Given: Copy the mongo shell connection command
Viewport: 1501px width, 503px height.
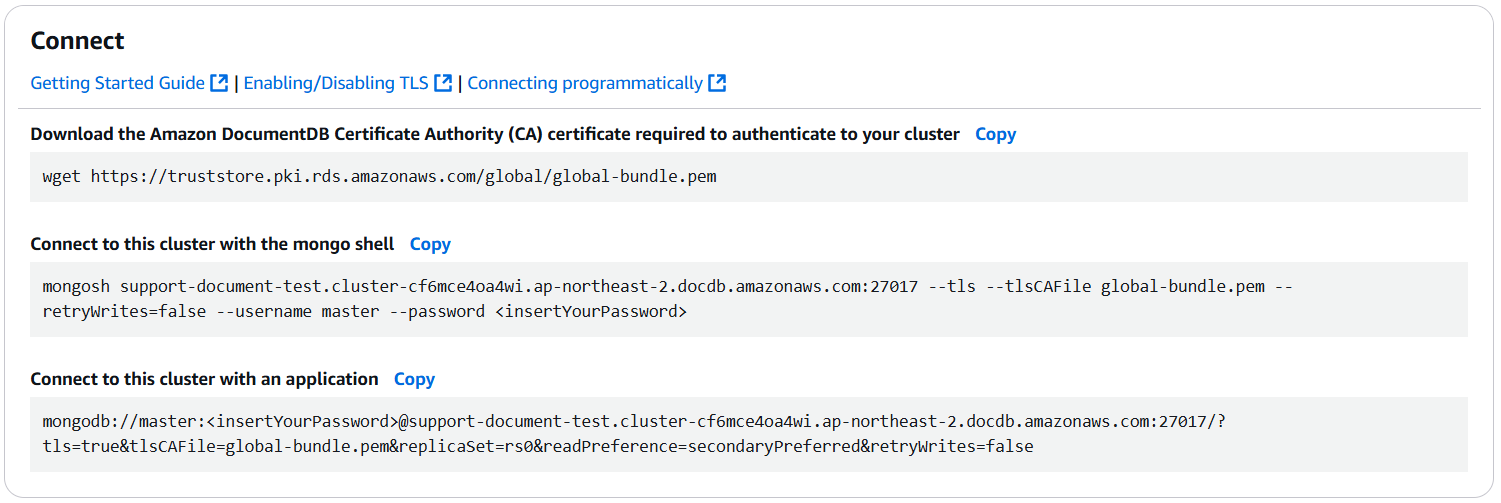Looking at the screenshot, I should click(430, 244).
